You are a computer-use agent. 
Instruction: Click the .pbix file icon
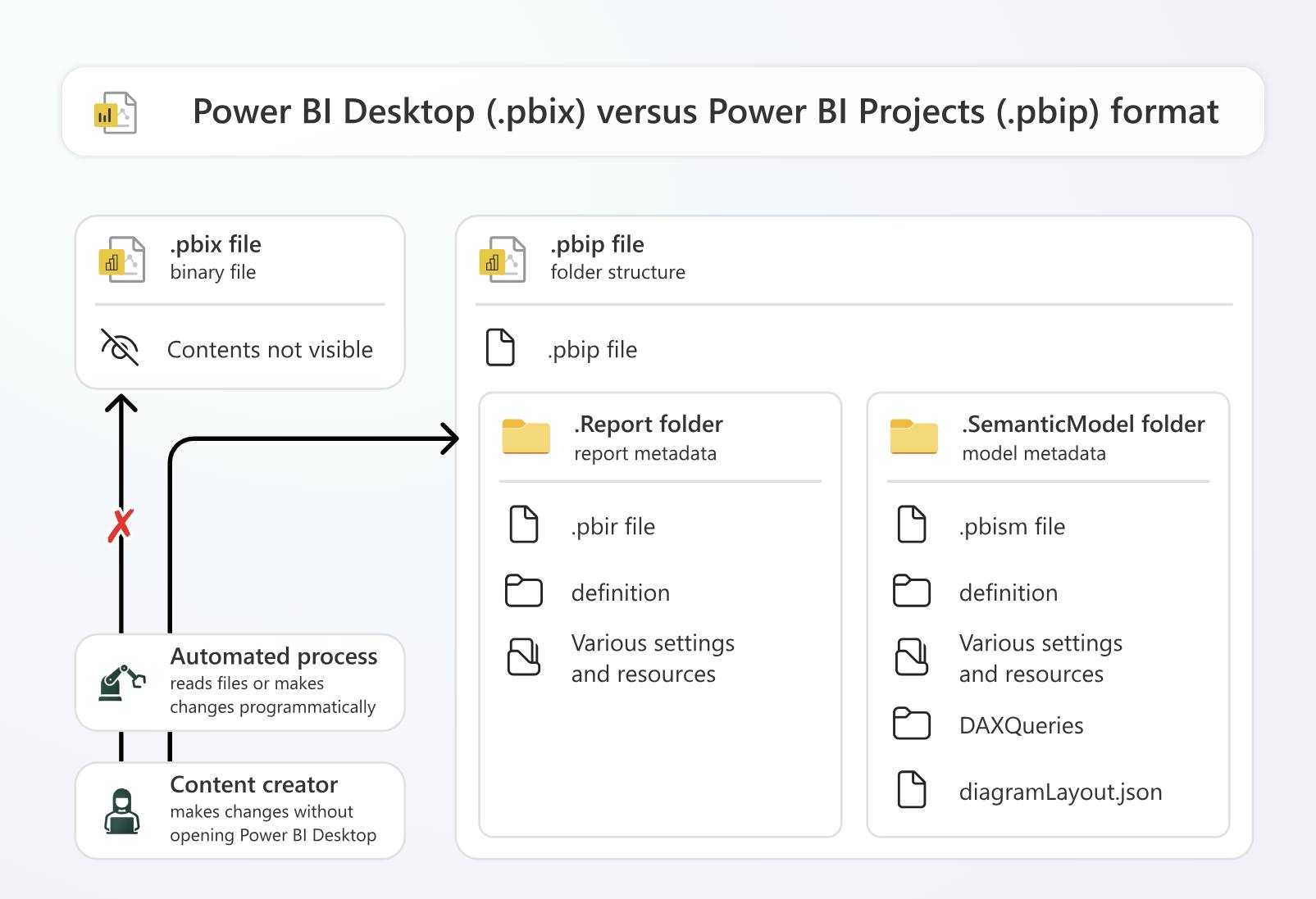(122, 259)
